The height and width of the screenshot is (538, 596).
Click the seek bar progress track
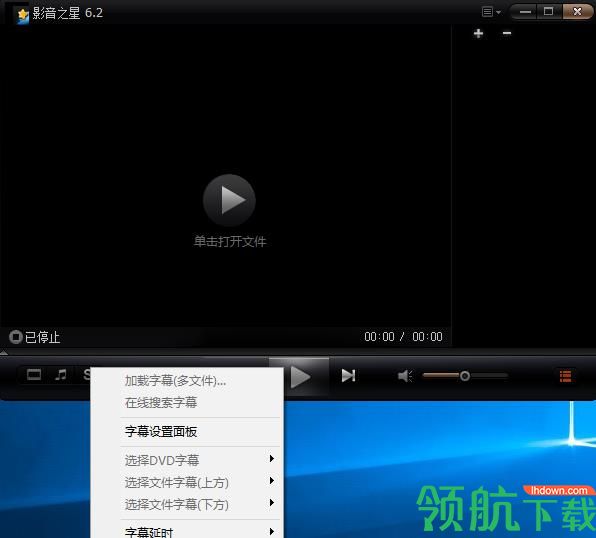pyautogui.click(x=298, y=352)
